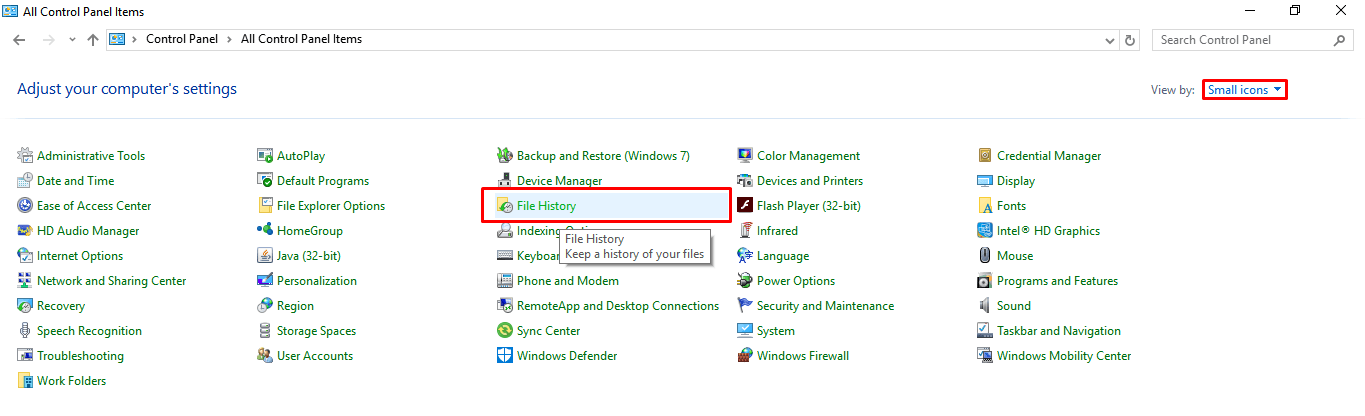Open the AutoPlay icon
Image resolution: width=1365 pixels, height=416 pixels.
pos(265,156)
